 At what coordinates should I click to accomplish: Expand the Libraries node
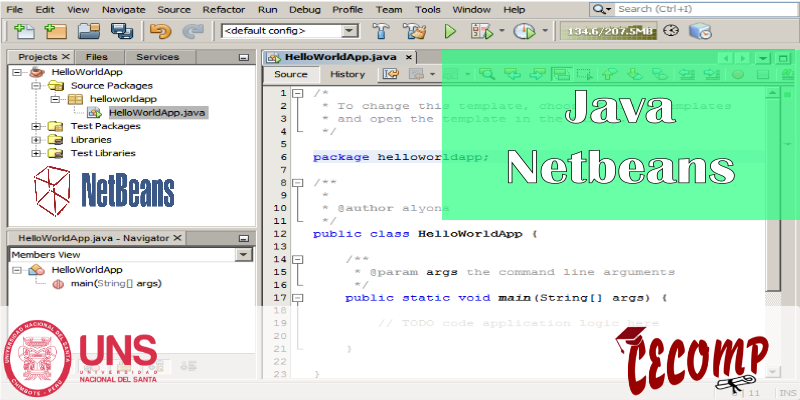[36, 140]
